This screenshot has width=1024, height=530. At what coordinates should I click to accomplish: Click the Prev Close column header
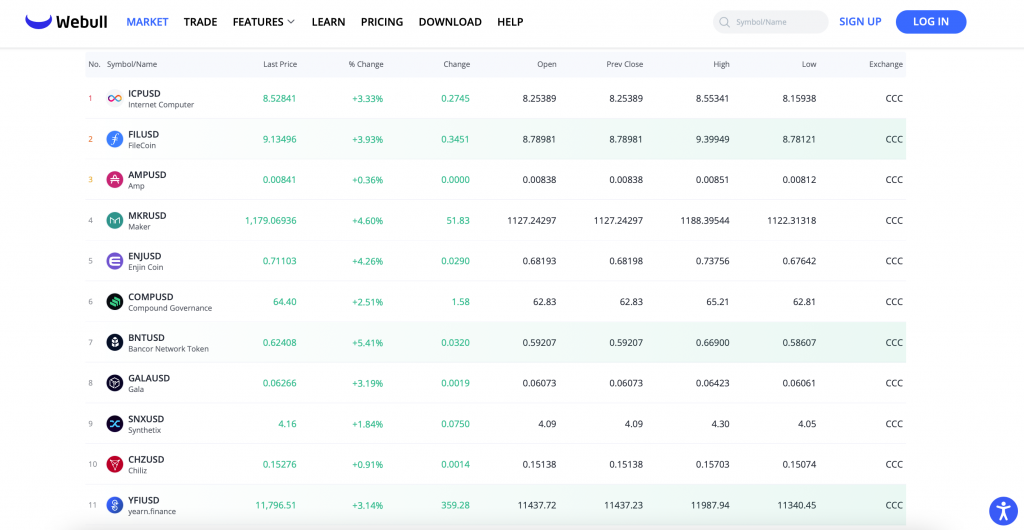pos(624,64)
